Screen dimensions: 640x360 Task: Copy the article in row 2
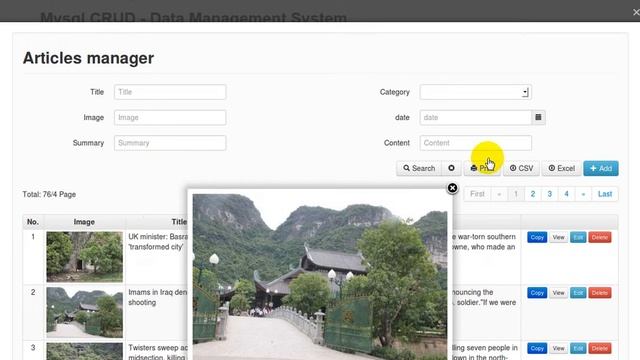(537, 293)
